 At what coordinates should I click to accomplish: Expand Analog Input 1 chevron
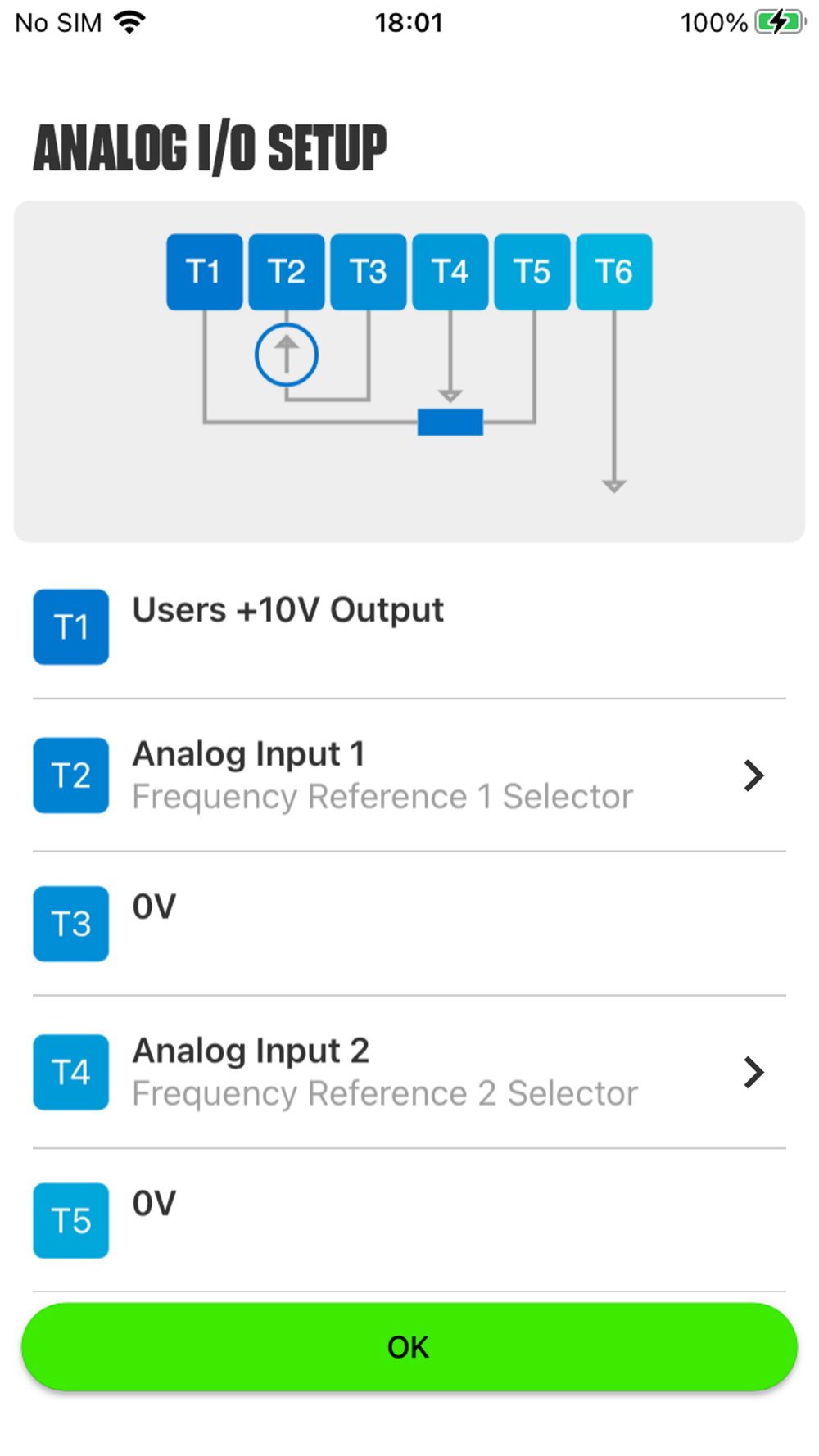click(x=753, y=775)
